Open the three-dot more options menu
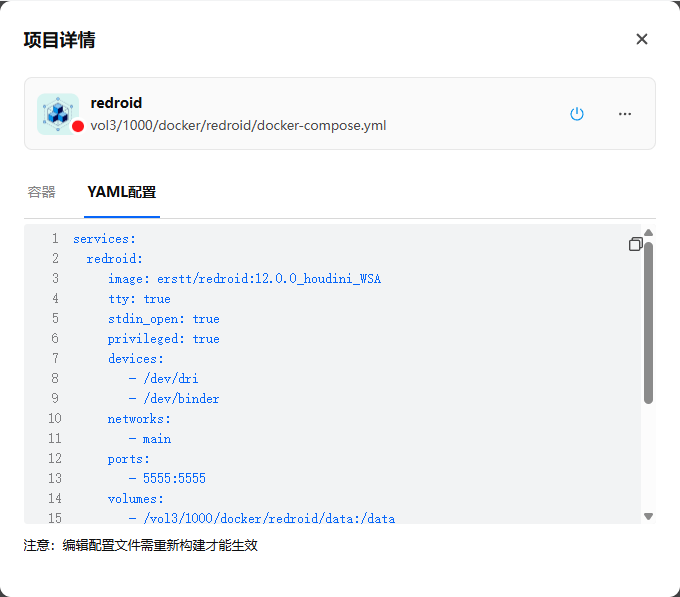 pos(624,114)
